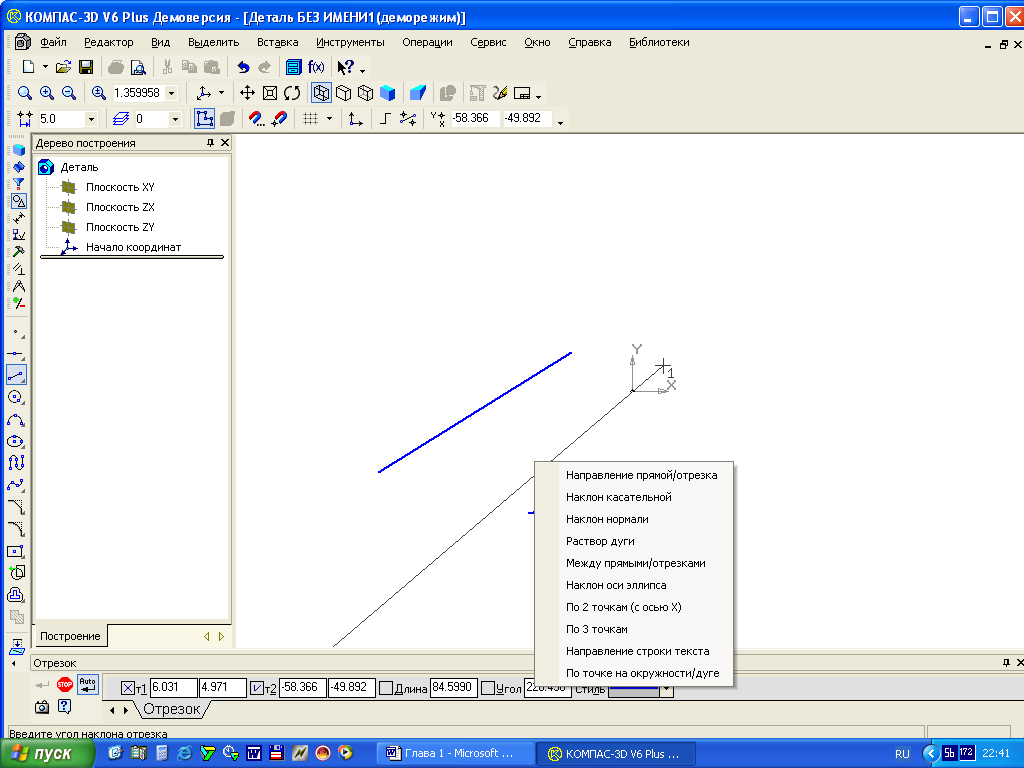Open the Dimensions panel button

18,217
